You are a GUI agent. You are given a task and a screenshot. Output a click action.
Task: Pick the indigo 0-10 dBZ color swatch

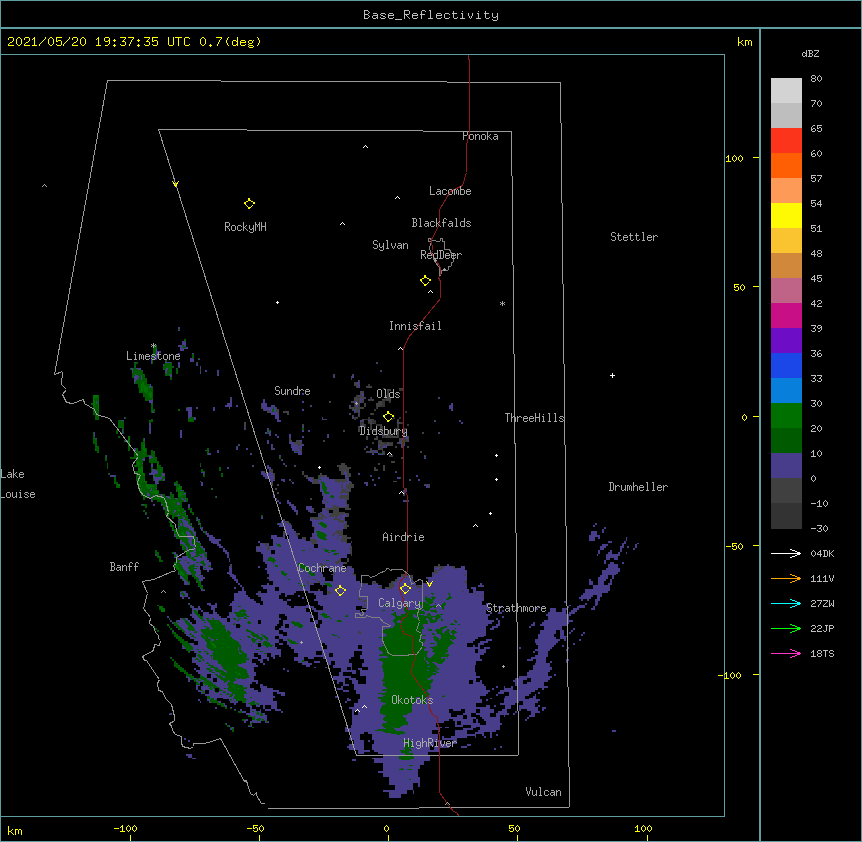786,466
